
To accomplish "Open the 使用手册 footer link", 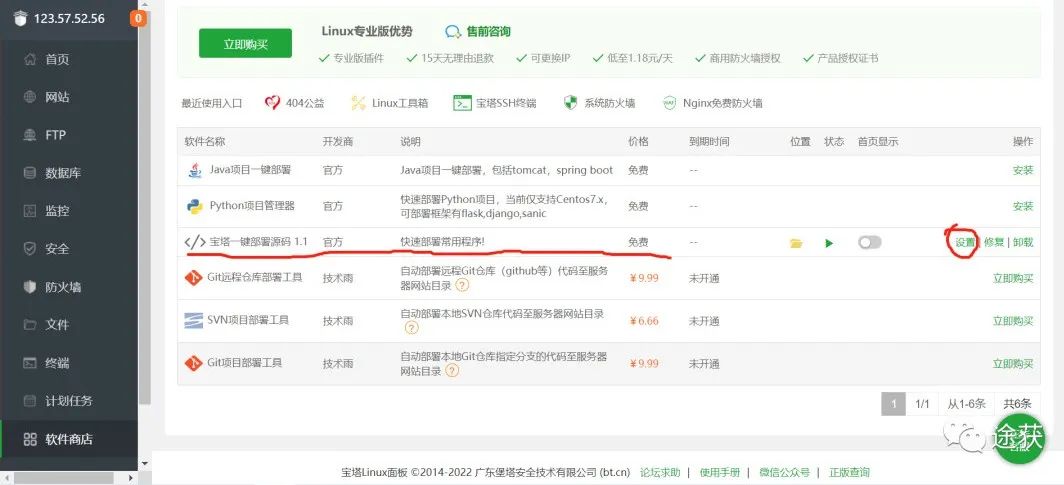I will [x=720, y=472].
